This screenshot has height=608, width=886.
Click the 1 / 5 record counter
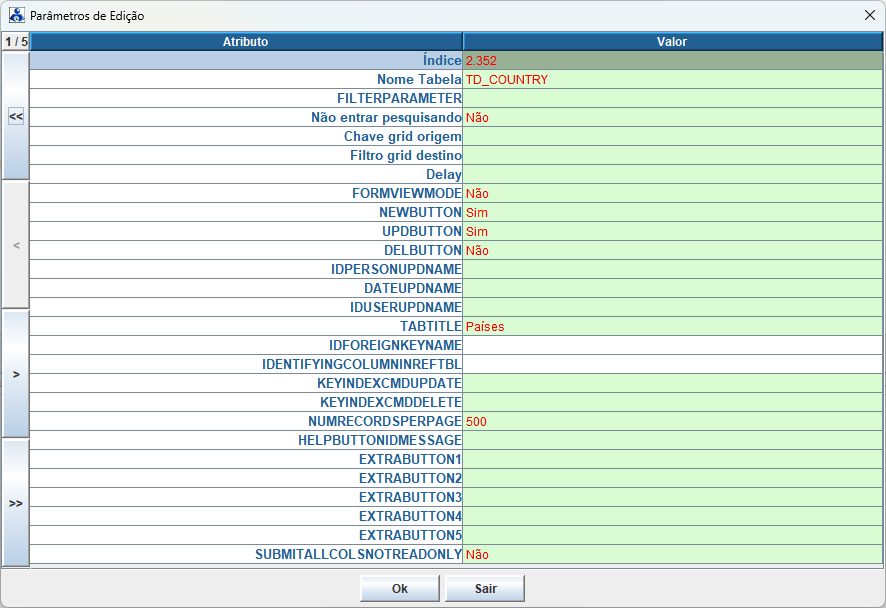click(x=16, y=41)
